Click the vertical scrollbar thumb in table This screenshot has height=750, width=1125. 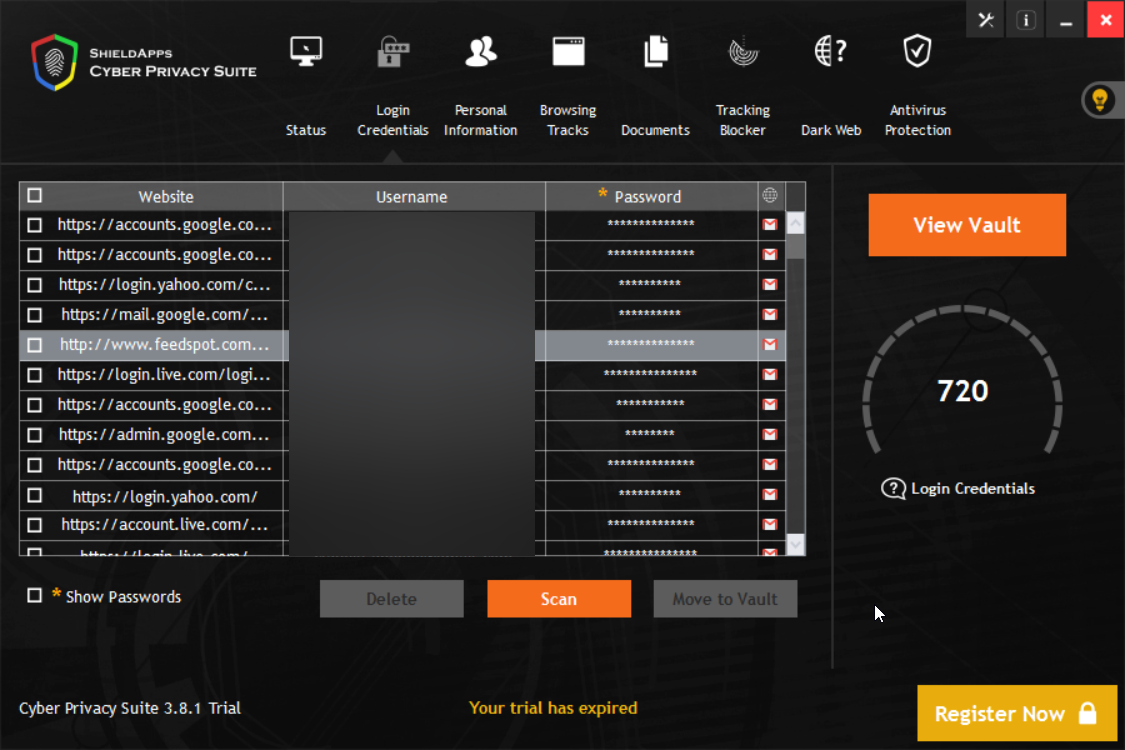coord(796,246)
